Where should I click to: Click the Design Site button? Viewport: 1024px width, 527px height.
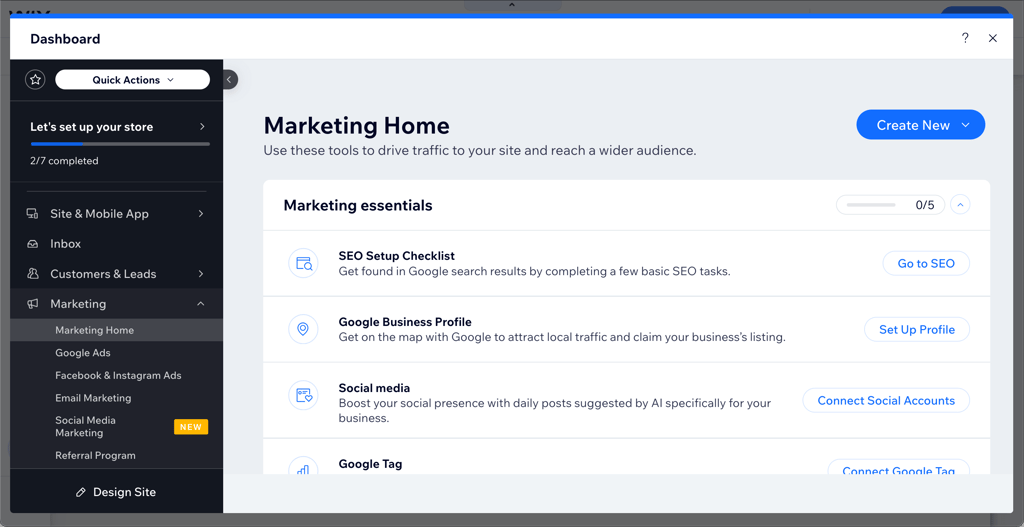[x=116, y=492]
